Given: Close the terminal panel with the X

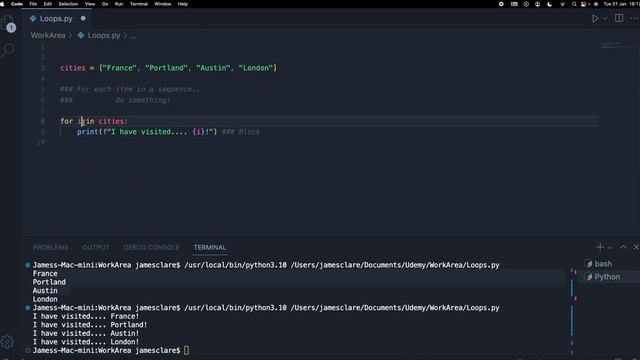Looking at the screenshot, I should [636, 247].
